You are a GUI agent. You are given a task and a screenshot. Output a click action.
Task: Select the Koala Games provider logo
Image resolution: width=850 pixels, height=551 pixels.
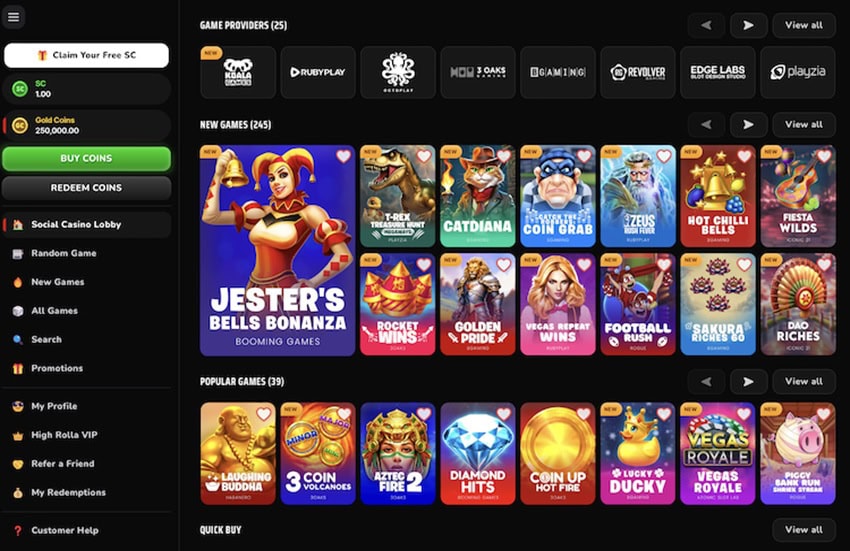click(x=238, y=72)
